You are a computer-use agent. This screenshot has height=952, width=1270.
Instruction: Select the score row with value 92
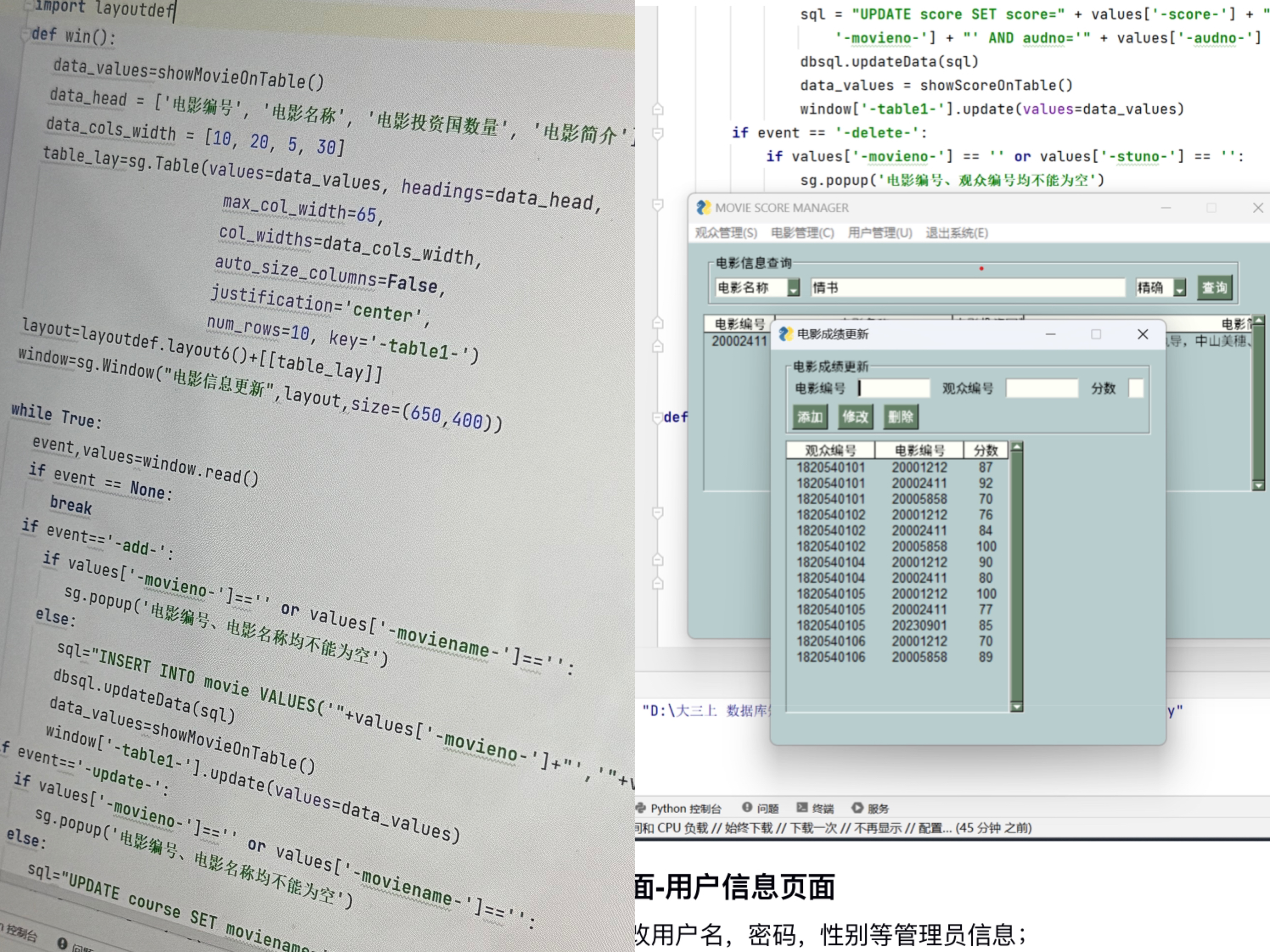click(x=897, y=483)
